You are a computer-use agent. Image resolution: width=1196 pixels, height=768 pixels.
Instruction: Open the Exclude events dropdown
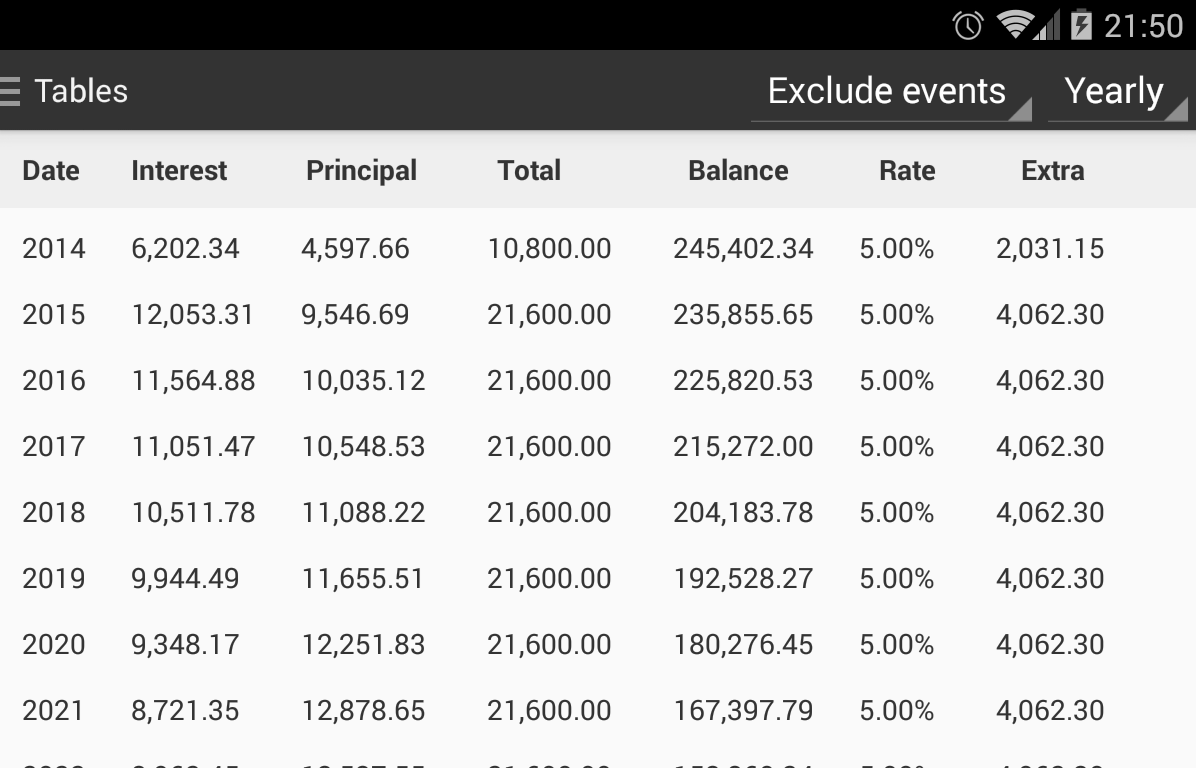point(888,92)
